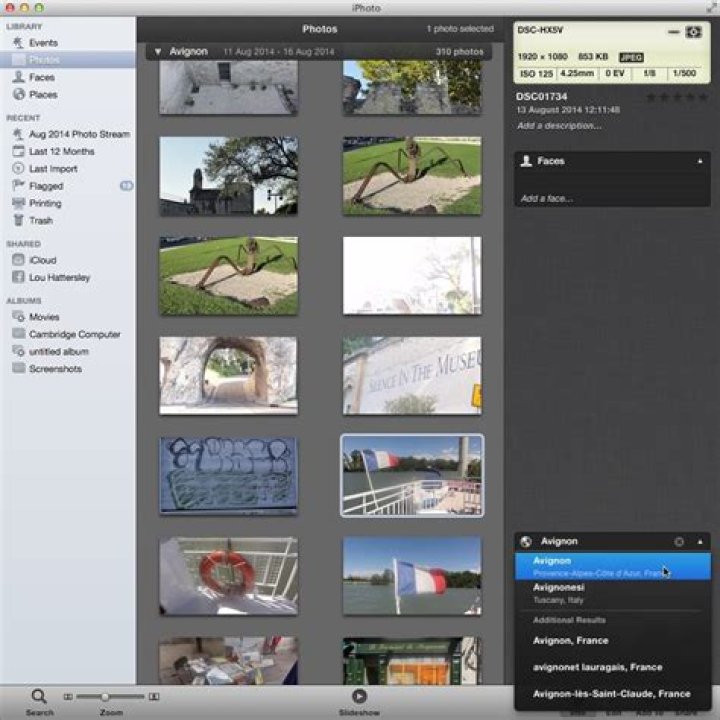Viewport: 720px width, 720px height.
Task: Click the Search magnifier icon
Action: [39, 696]
